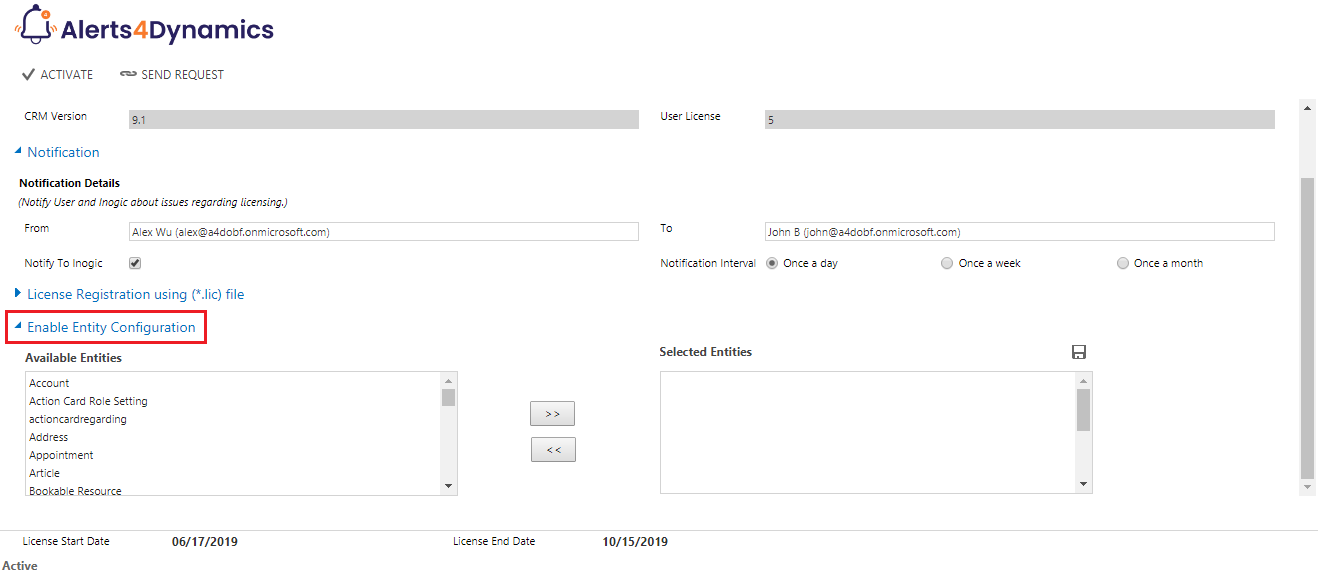Click the main page scroll-down arrow
The height and width of the screenshot is (576, 1318).
(x=1307, y=487)
